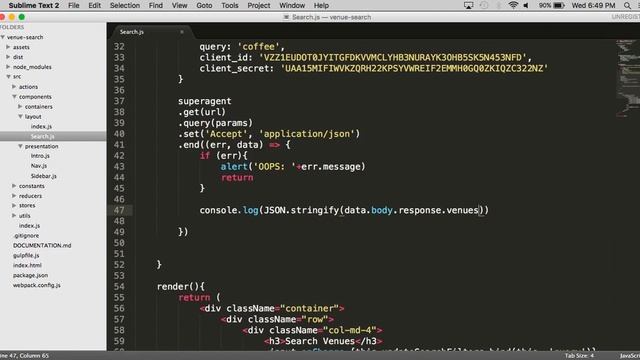Open package.json in the sidebar
The image size is (640, 360).
(30, 275)
